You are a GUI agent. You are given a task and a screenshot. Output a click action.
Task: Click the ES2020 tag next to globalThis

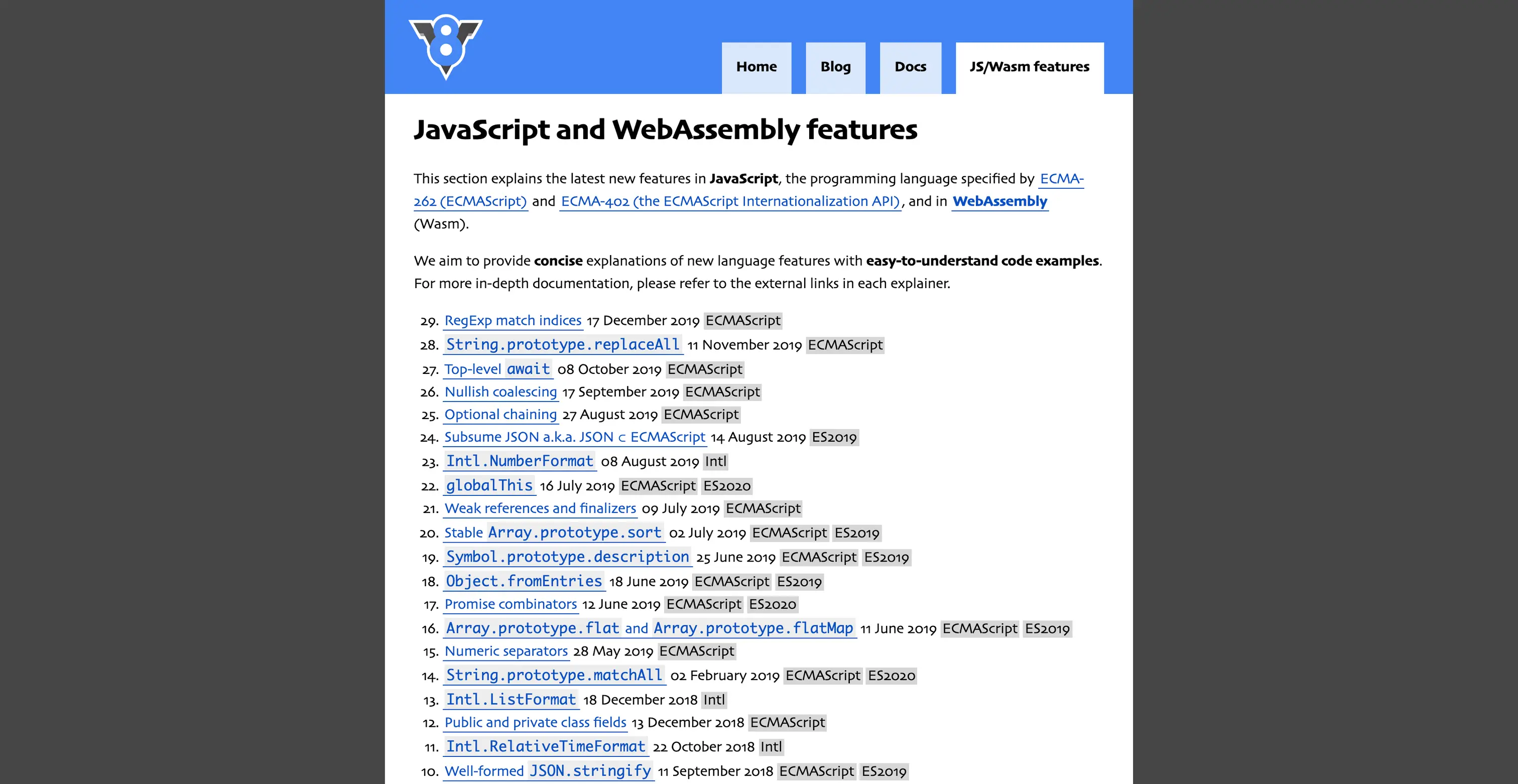726,486
